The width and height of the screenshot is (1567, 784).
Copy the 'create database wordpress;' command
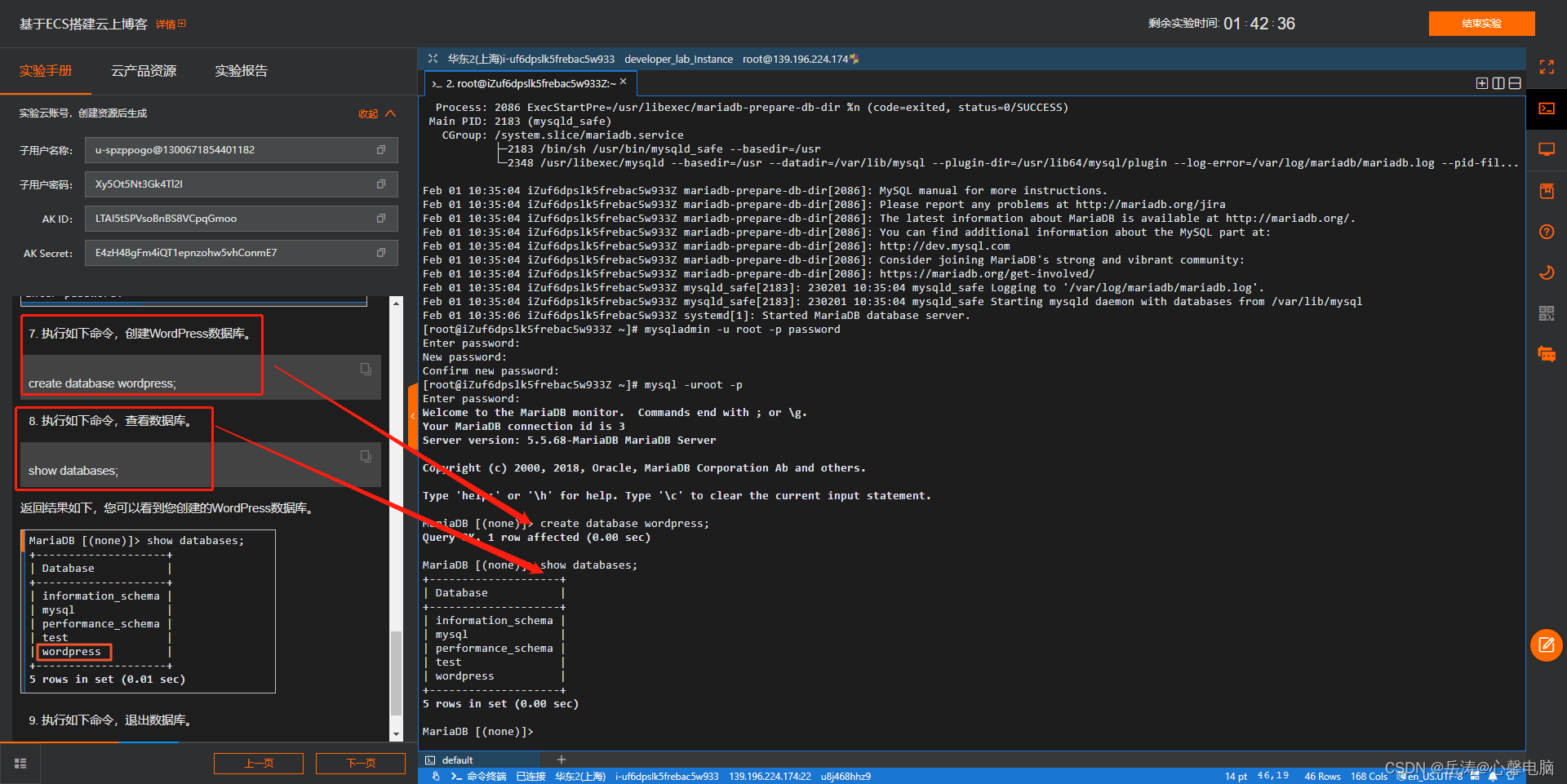point(366,369)
